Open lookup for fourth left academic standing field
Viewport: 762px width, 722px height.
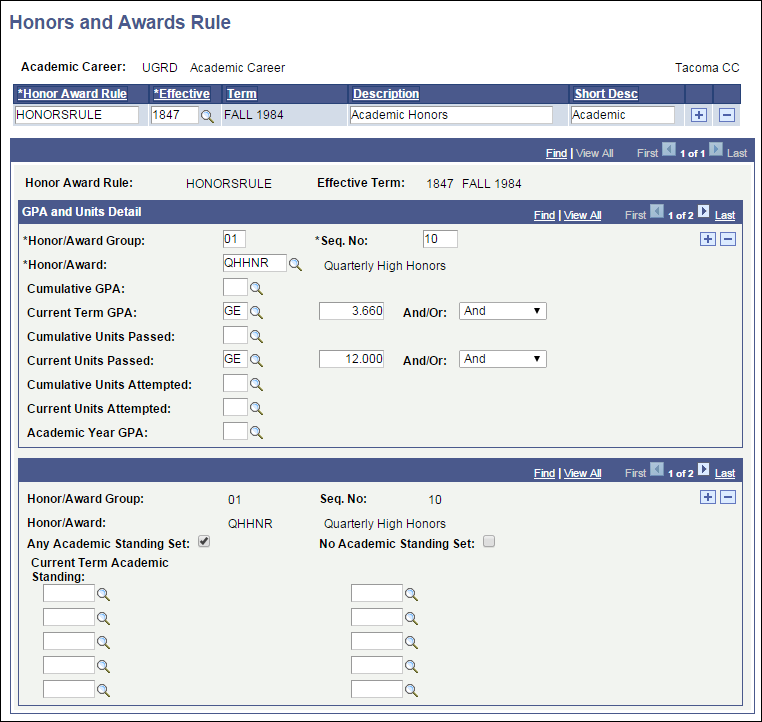click(x=103, y=666)
